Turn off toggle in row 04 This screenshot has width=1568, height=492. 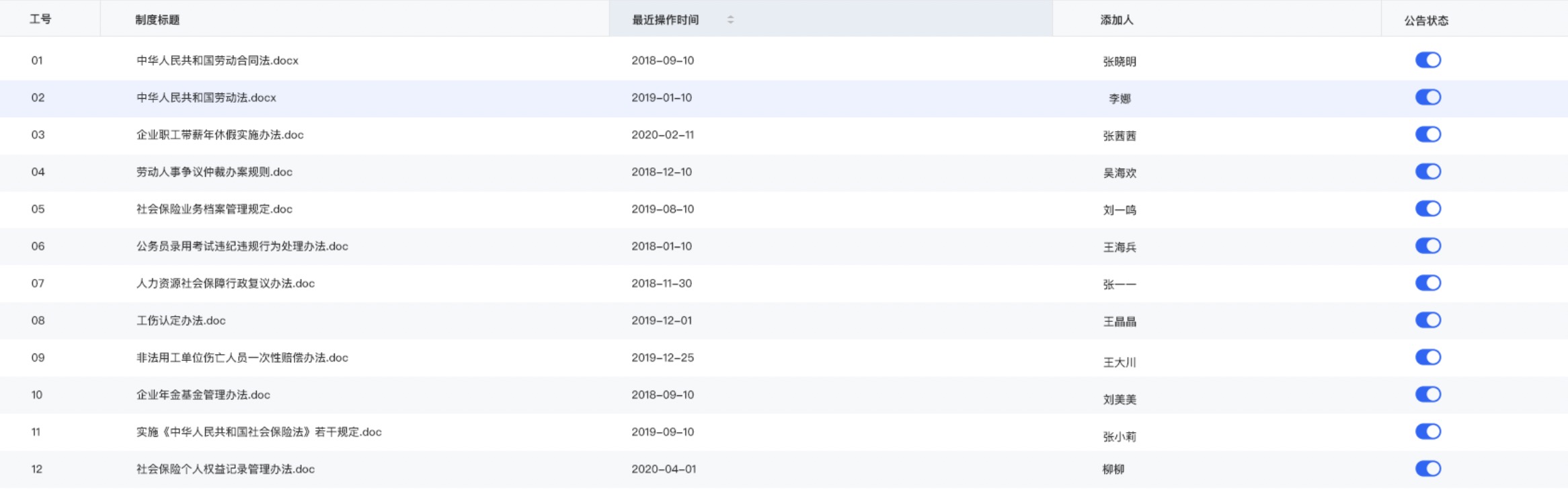(1427, 172)
